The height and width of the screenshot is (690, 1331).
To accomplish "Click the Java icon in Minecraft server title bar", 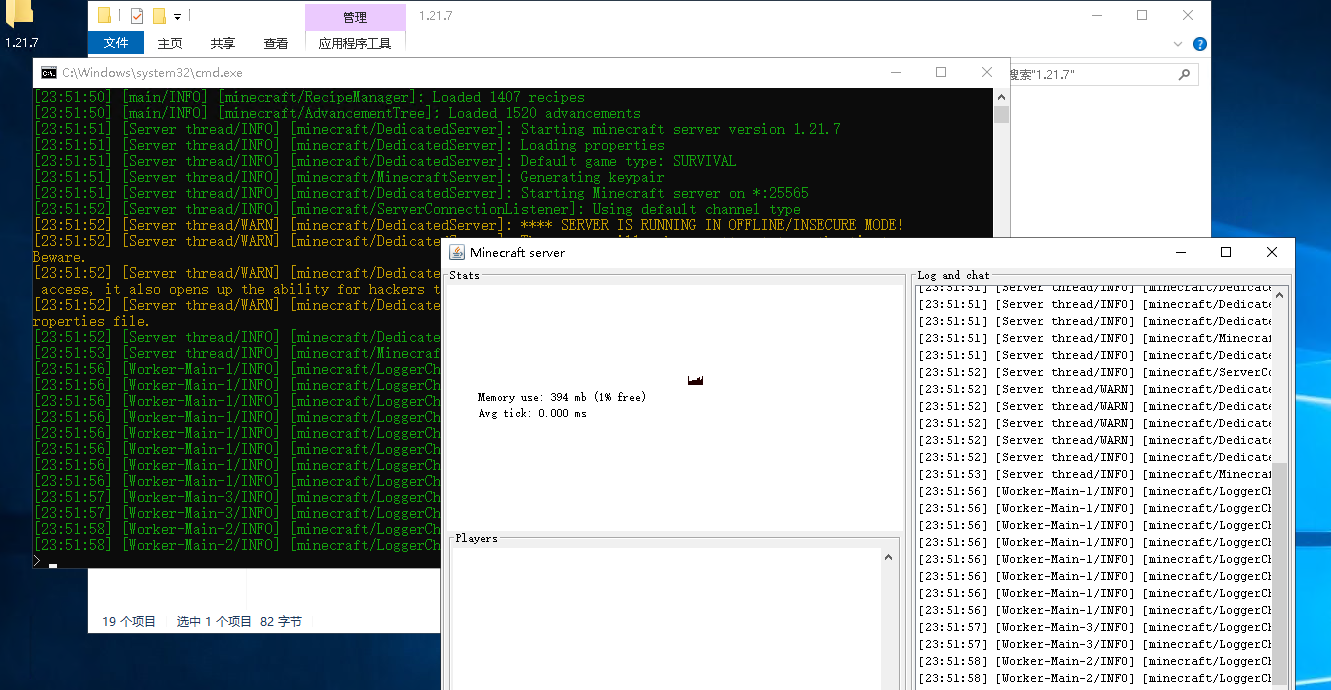I will [457, 252].
